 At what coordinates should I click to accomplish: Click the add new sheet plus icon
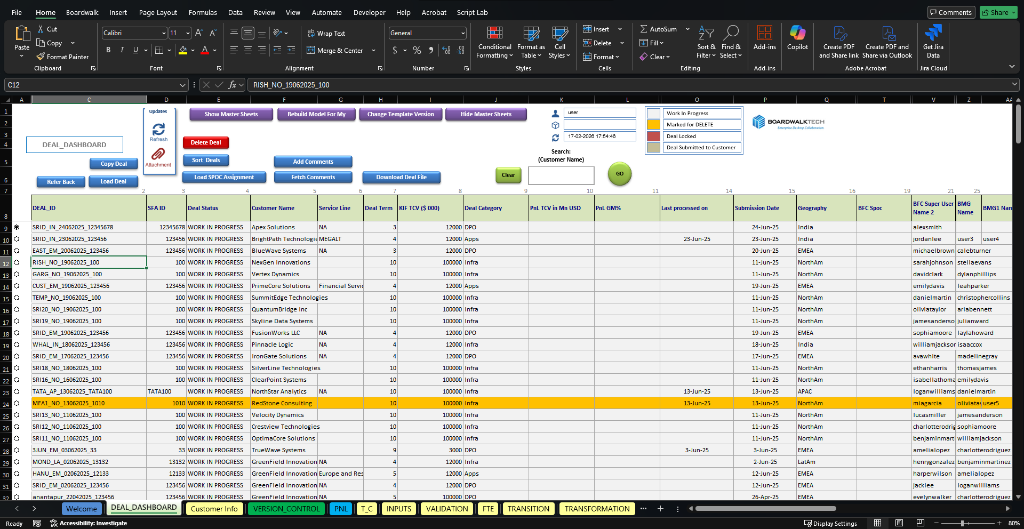(x=660, y=509)
